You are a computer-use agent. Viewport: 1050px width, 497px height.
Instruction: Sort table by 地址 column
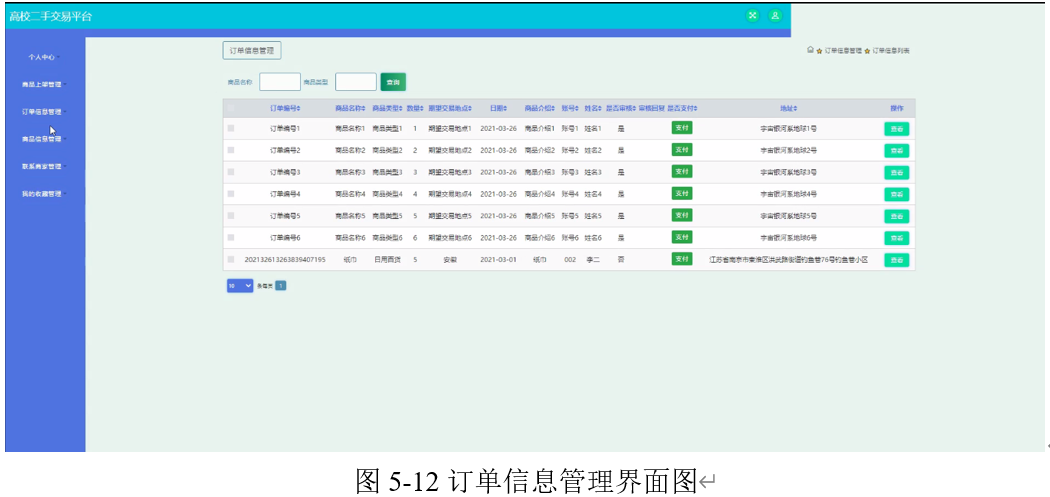(789, 108)
